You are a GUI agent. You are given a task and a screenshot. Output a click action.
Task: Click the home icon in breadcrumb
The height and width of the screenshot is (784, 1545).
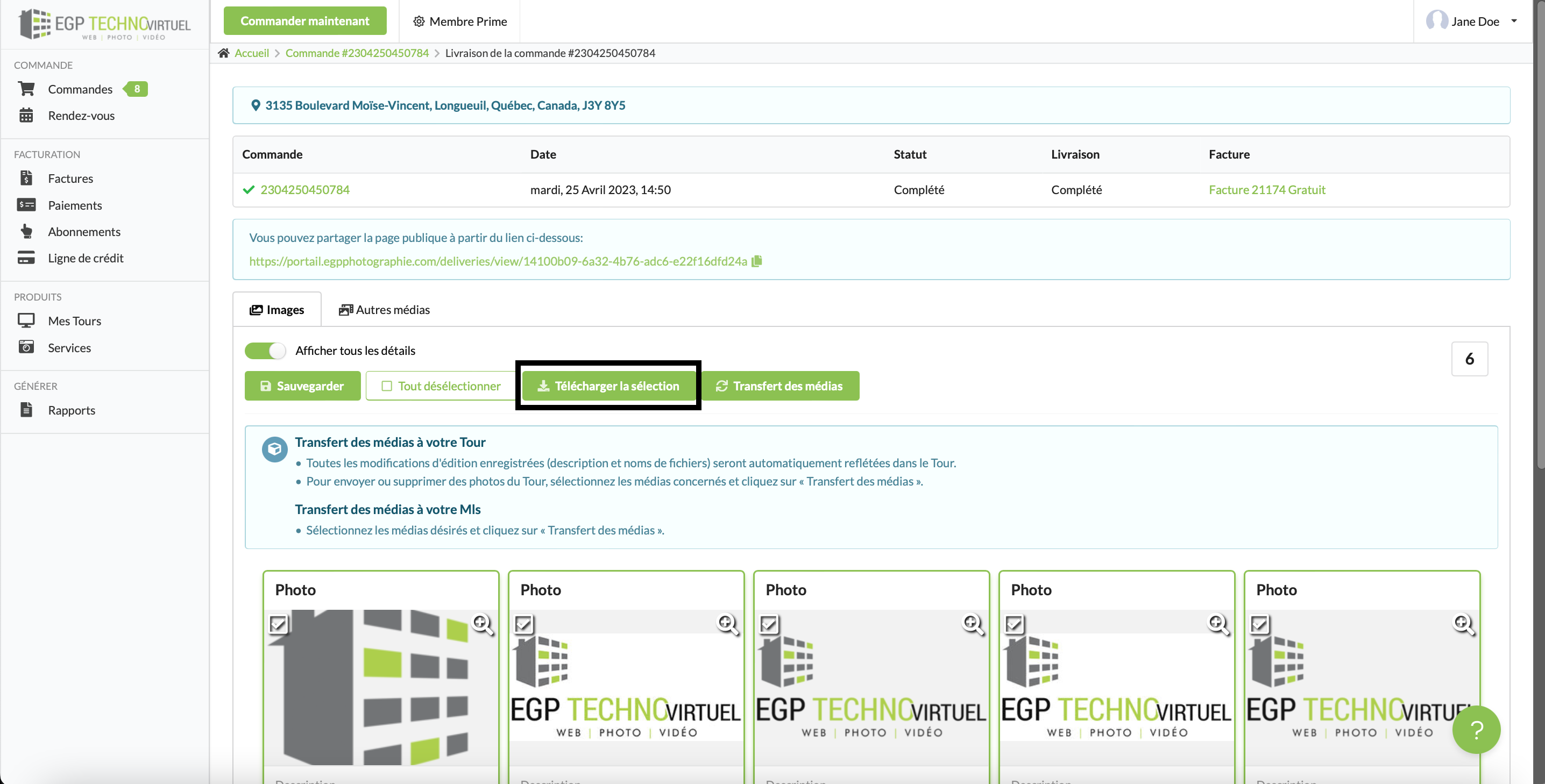click(x=224, y=53)
